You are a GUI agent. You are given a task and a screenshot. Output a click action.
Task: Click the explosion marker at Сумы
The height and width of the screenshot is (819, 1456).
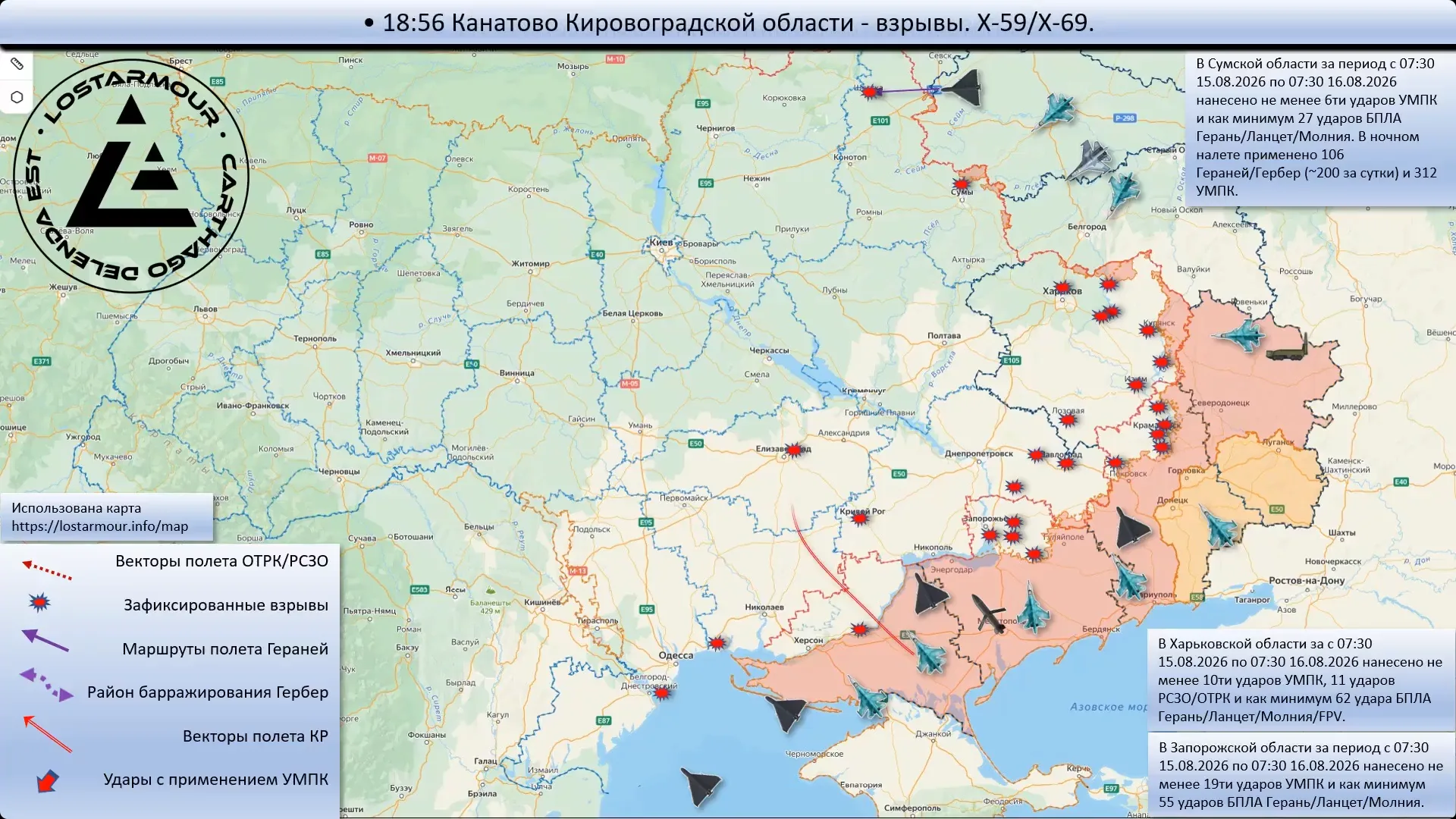click(x=962, y=184)
